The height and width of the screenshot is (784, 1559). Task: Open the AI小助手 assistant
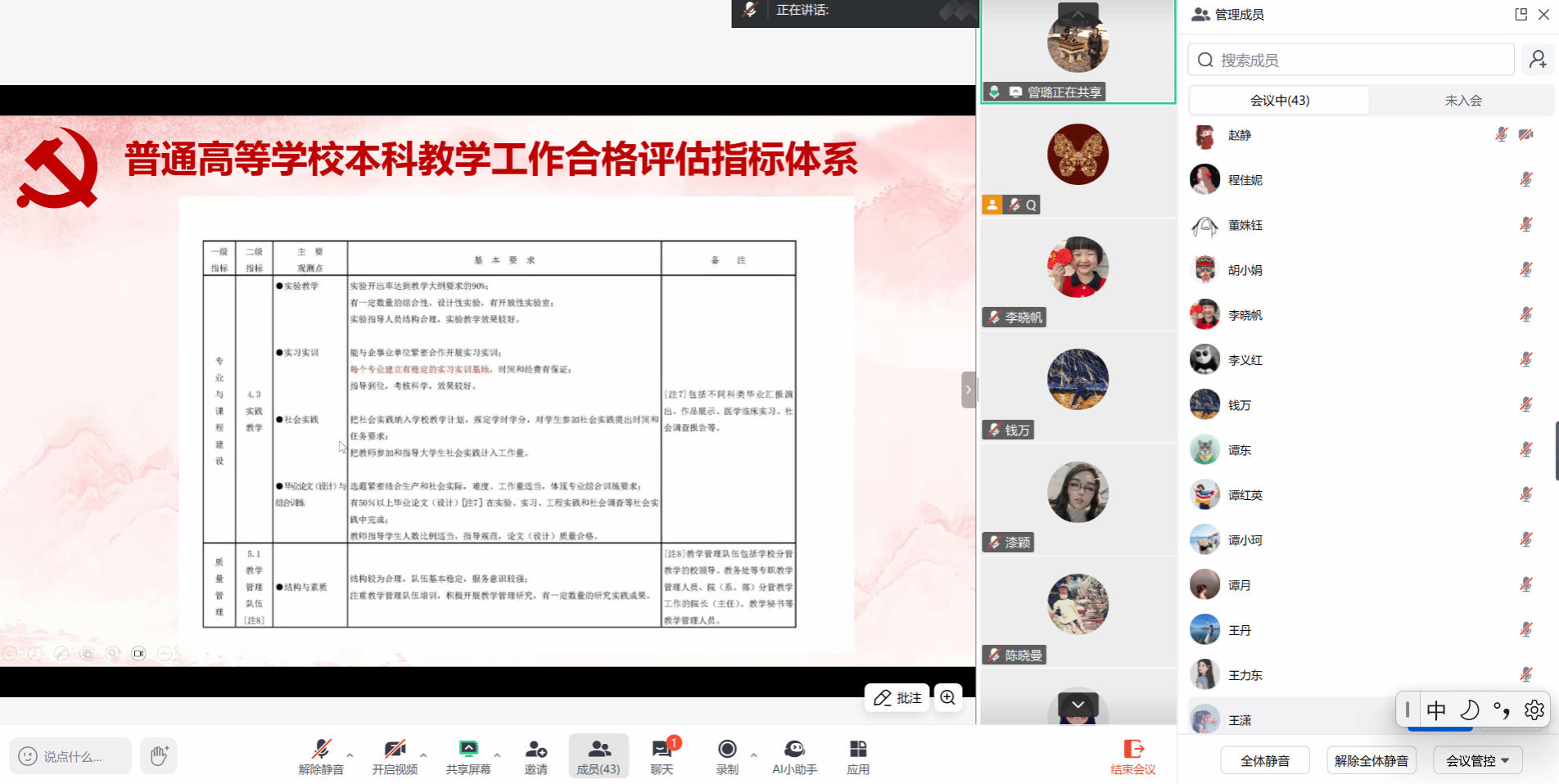pos(793,756)
